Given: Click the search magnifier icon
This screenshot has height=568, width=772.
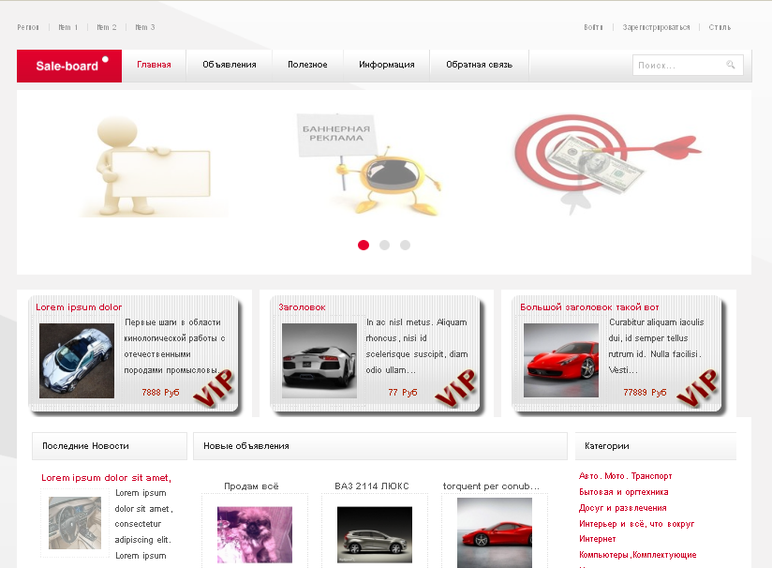Looking at the screenshot, I should point(730,64).
